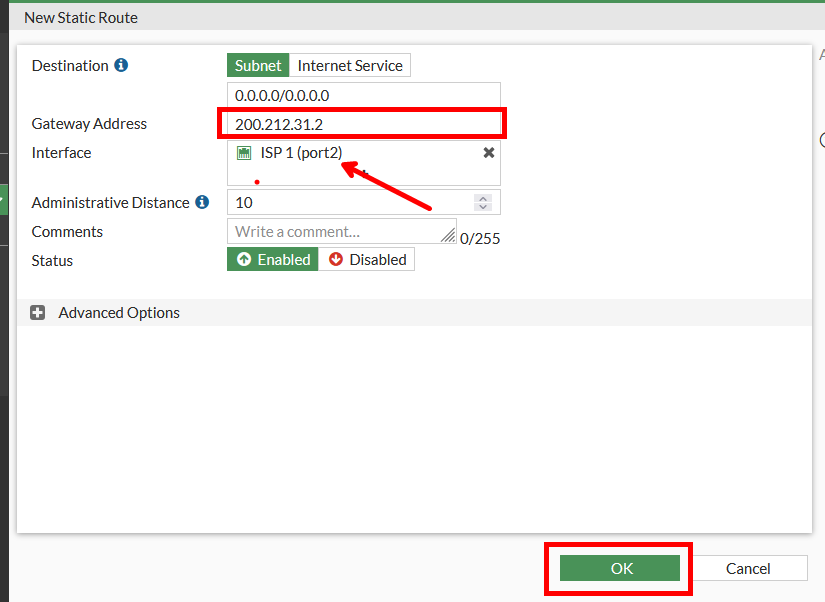The width and height of the screenshot is (825, 602).
Task: Click the Gateway Address field
Action: tap(363, 124)
